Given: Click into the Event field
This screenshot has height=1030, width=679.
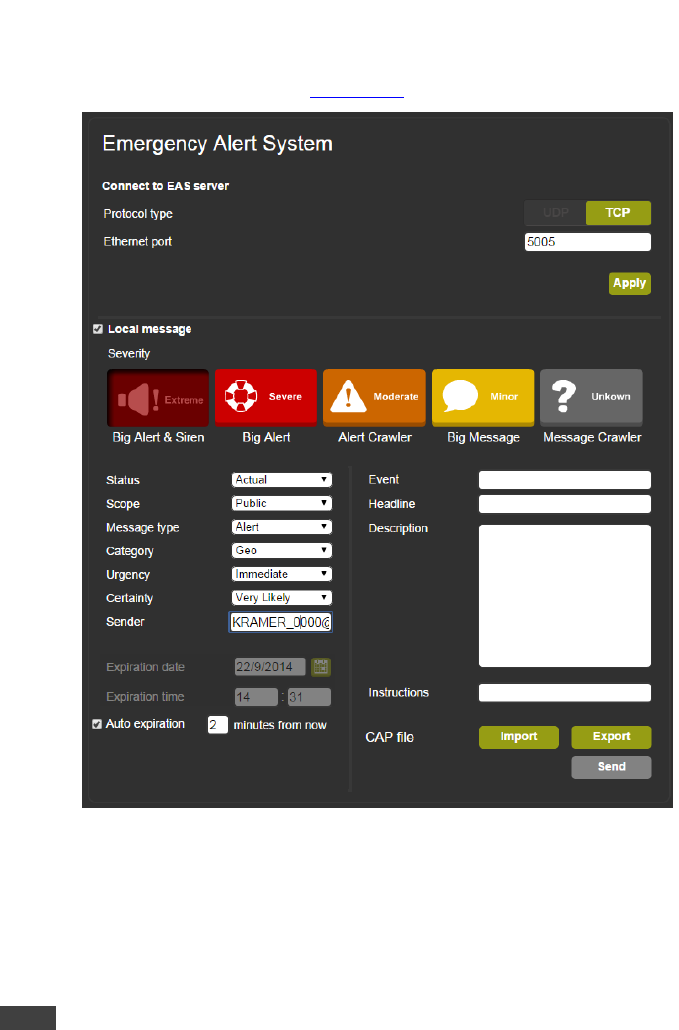Looking at the screenshot, I should 565,480.
